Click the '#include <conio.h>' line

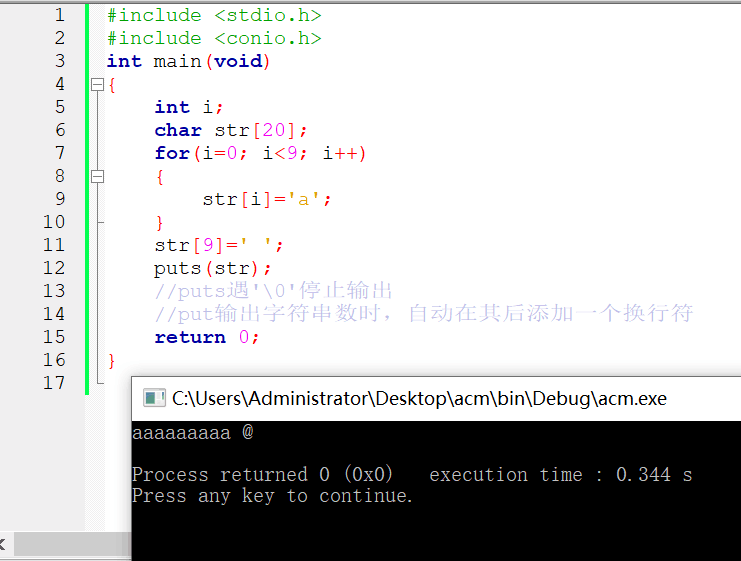214,38
